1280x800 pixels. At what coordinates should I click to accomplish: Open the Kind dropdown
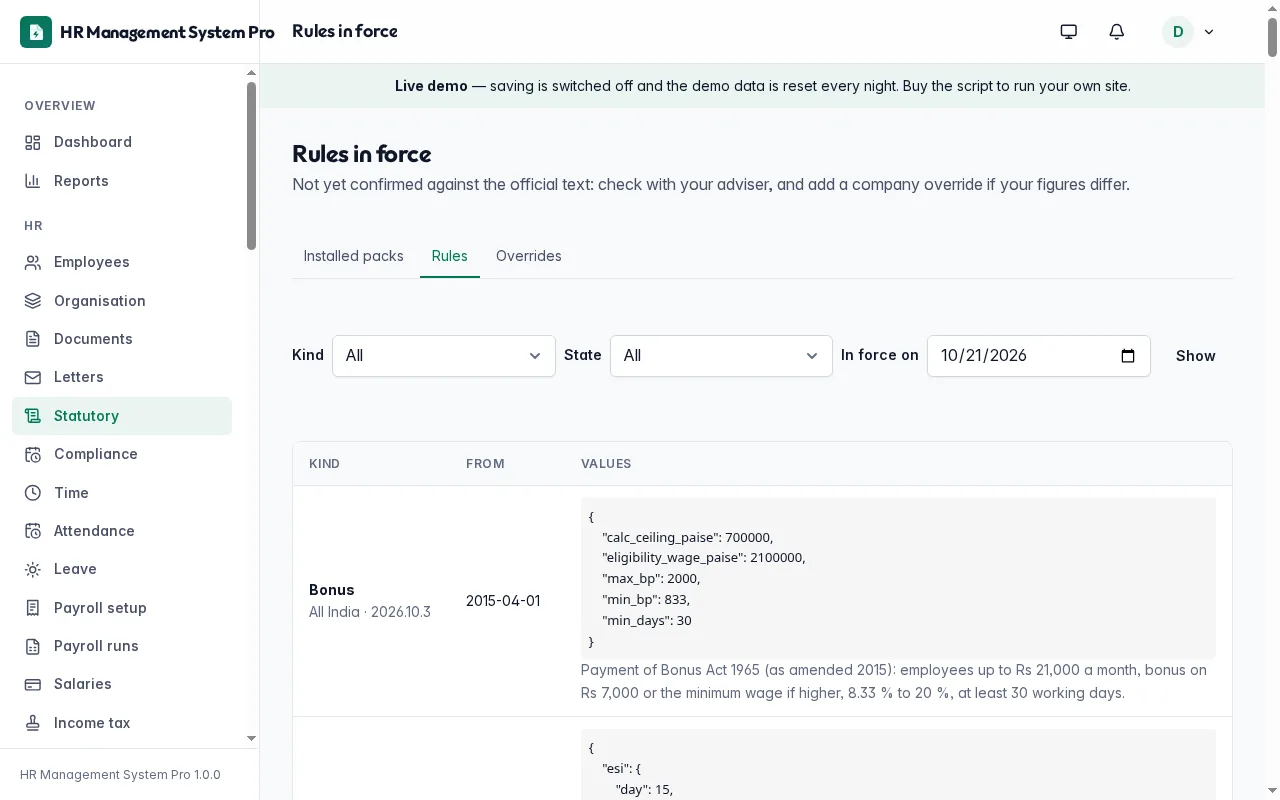coord(444,356)
